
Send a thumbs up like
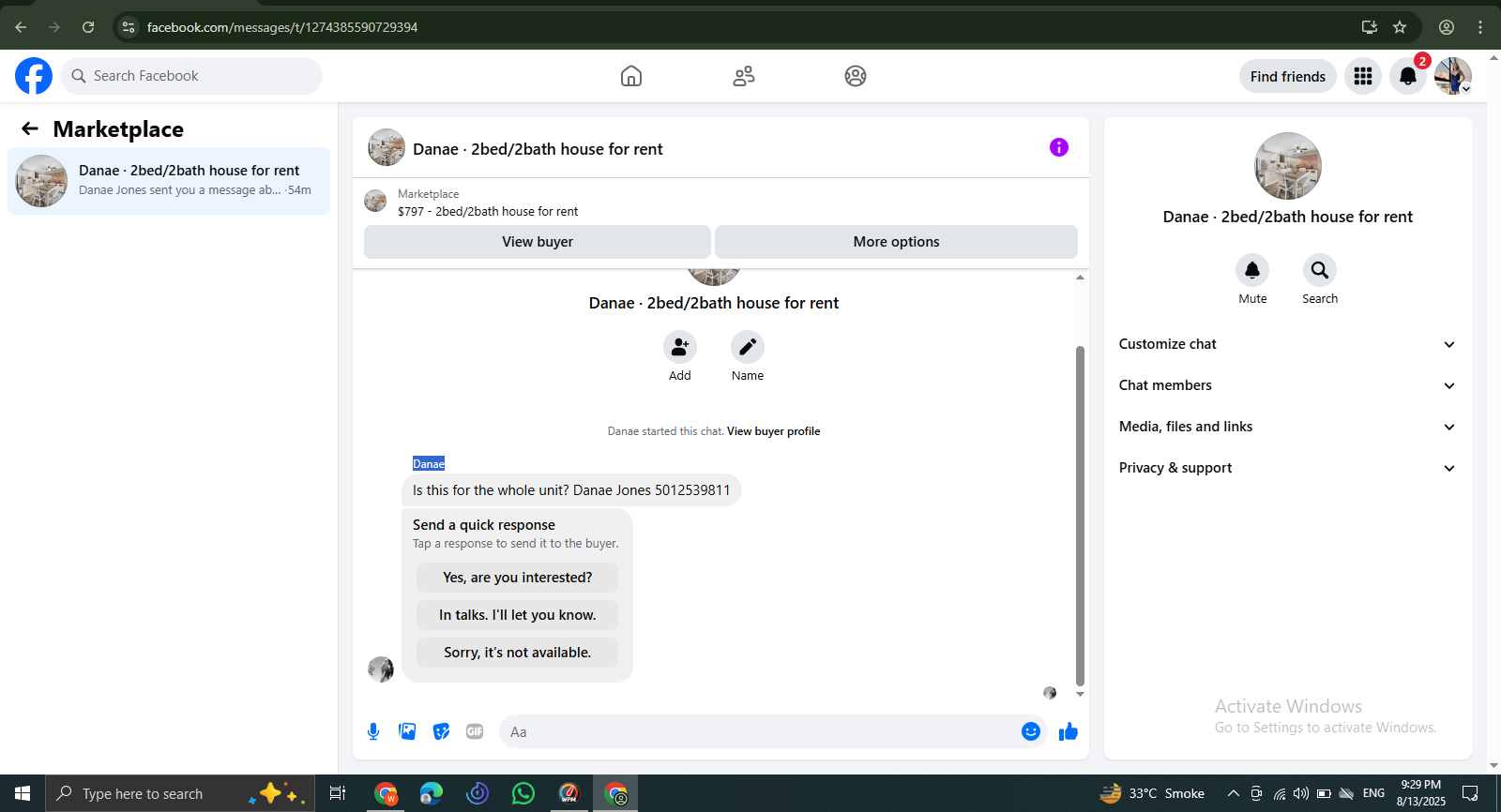click(1069, 731)
